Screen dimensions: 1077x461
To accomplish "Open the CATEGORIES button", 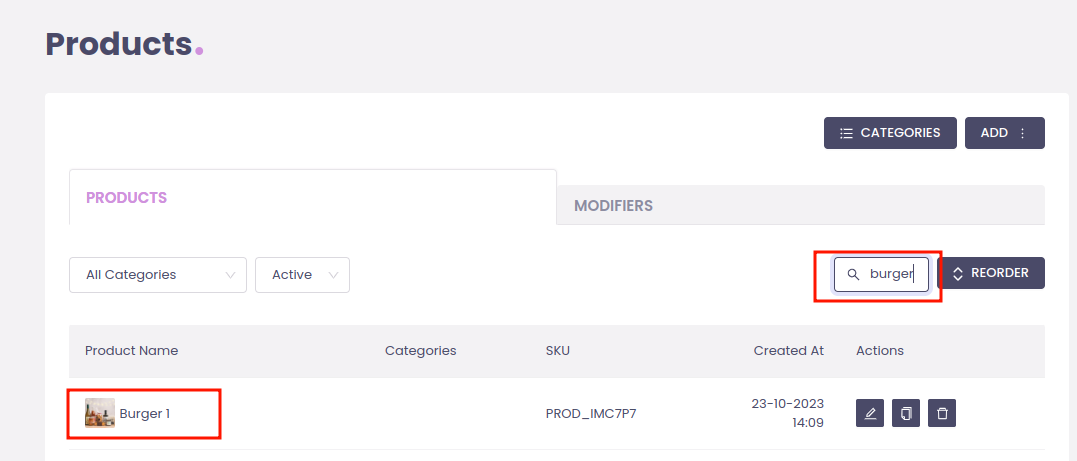I will tap(890, 133).
